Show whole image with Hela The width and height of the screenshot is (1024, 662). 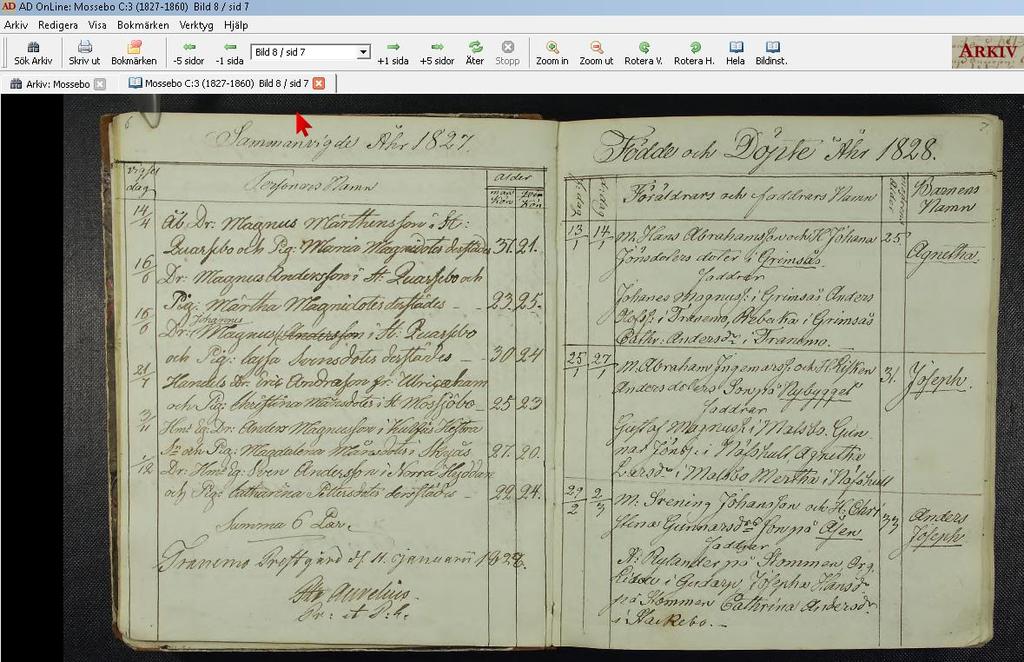(x=735, y=53)
